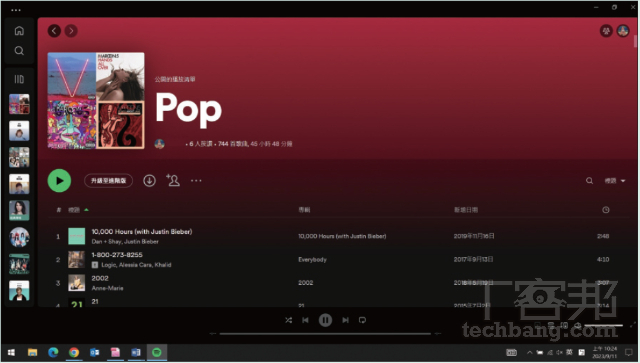Open Outlook from the taskbar
640x363 pixels.
coord(95,352)
